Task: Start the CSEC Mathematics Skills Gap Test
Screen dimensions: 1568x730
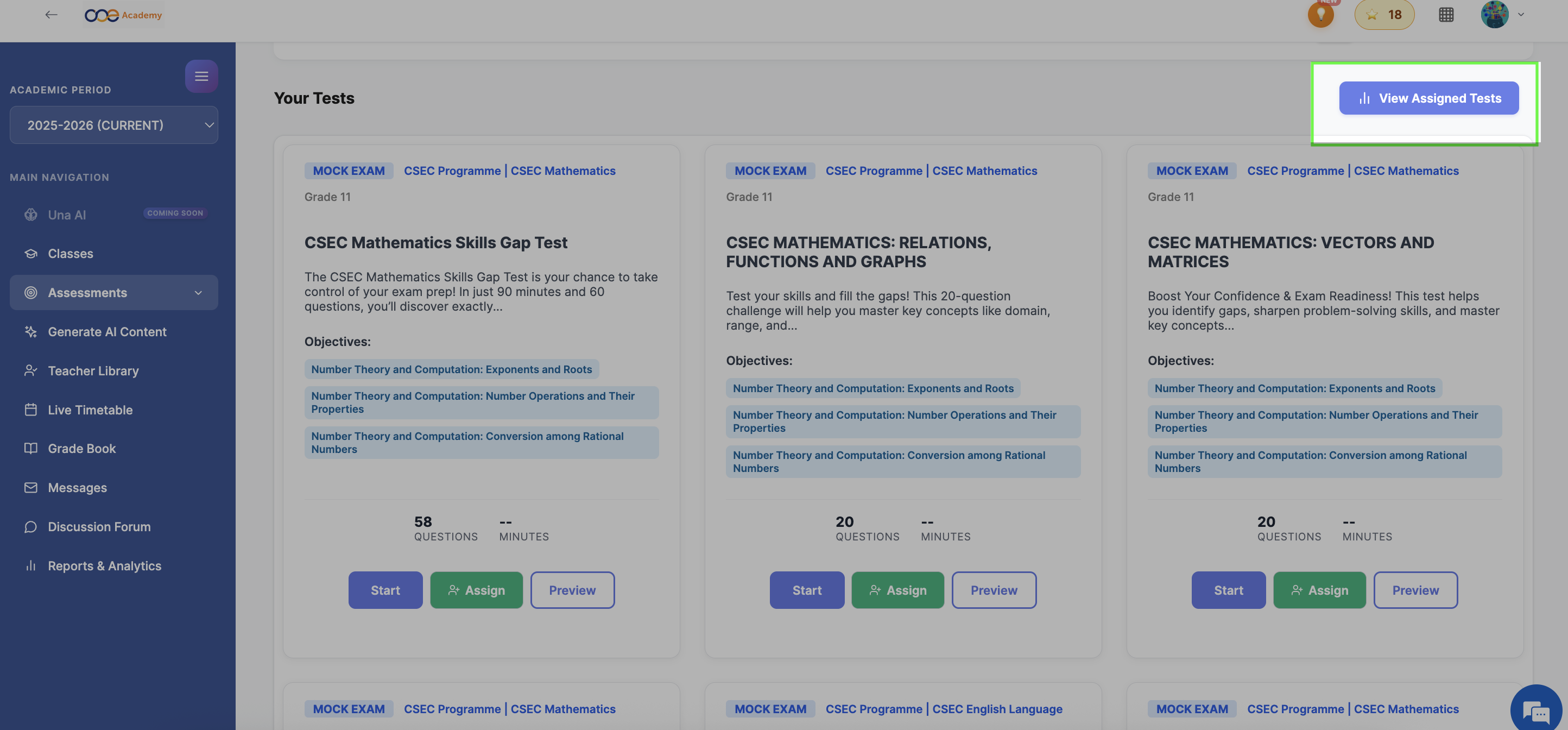Action: [x=385, y=590]
